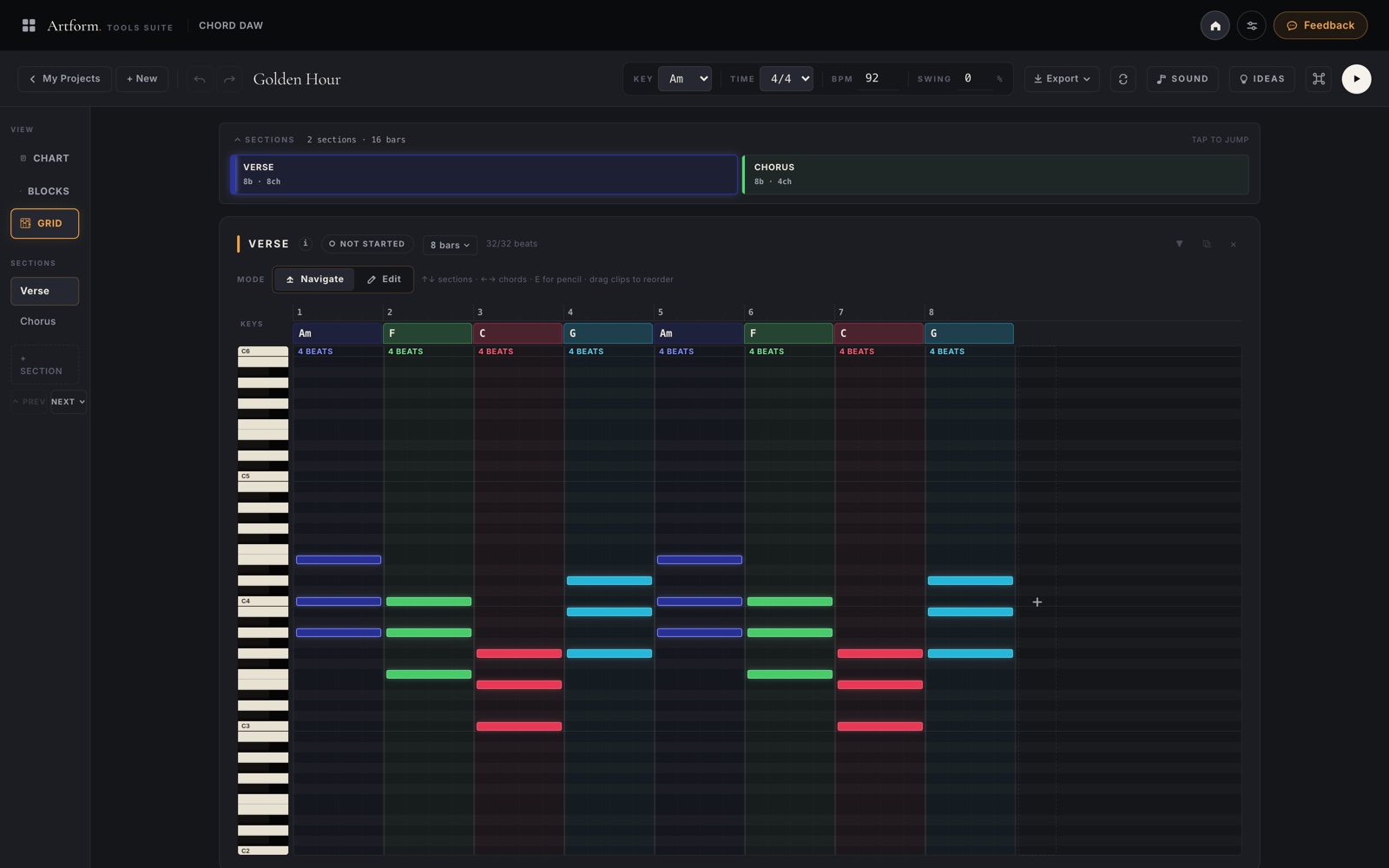
Task: Select Verse in the sidebar sections
Action: tap(44, 291)
